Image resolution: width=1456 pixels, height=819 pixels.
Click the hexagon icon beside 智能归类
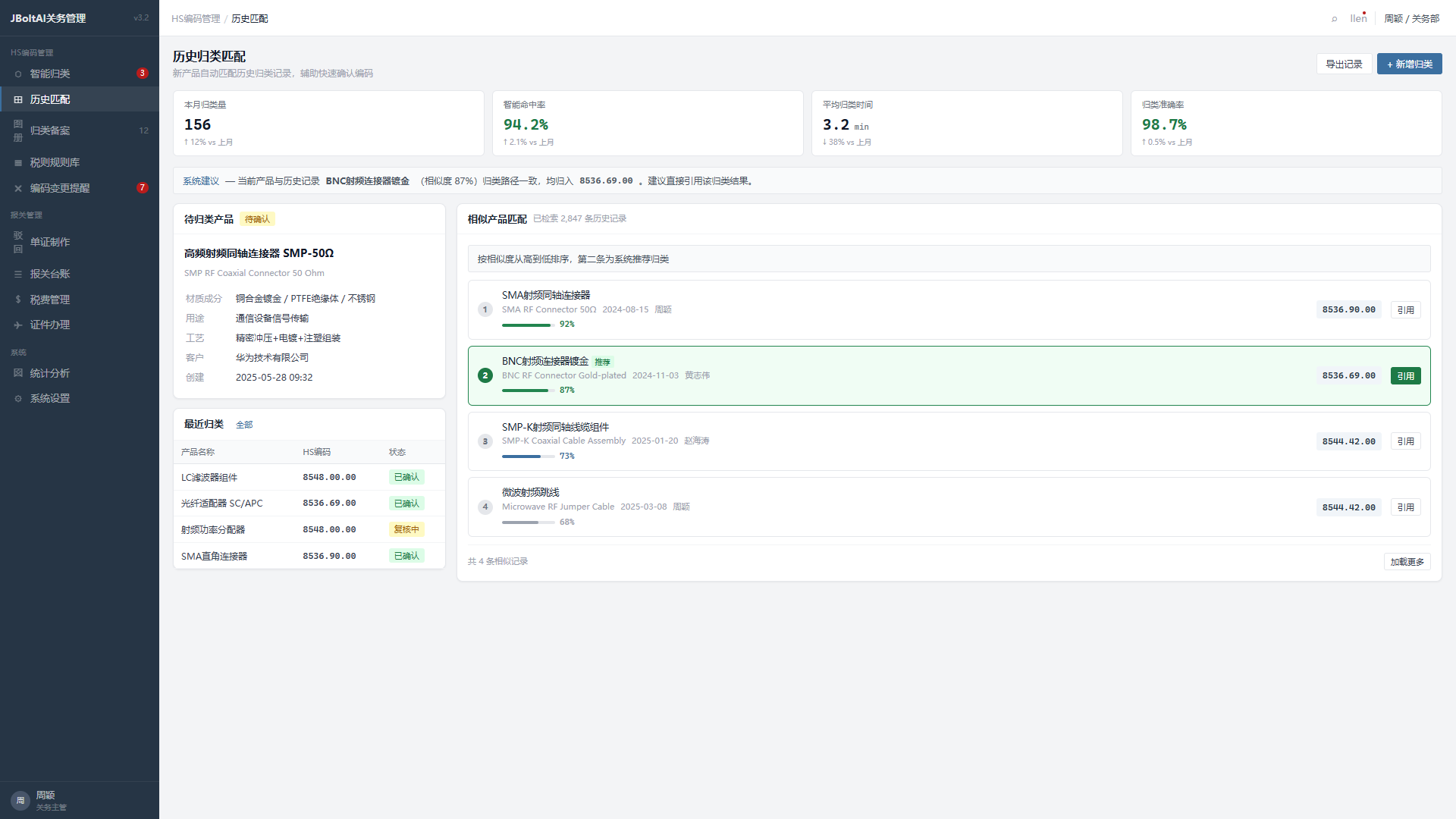coord(18,74)
